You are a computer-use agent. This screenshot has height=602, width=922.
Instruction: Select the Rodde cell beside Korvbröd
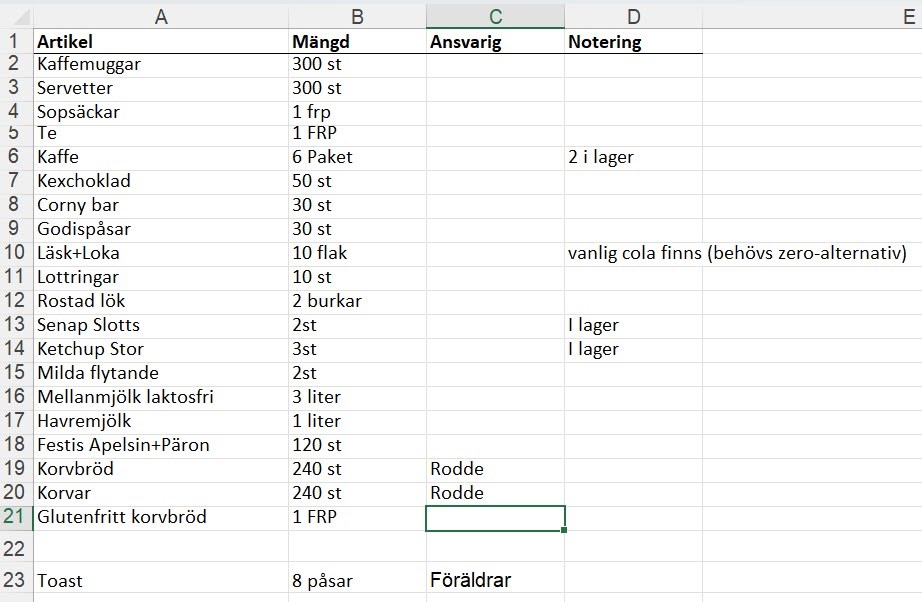495,469
